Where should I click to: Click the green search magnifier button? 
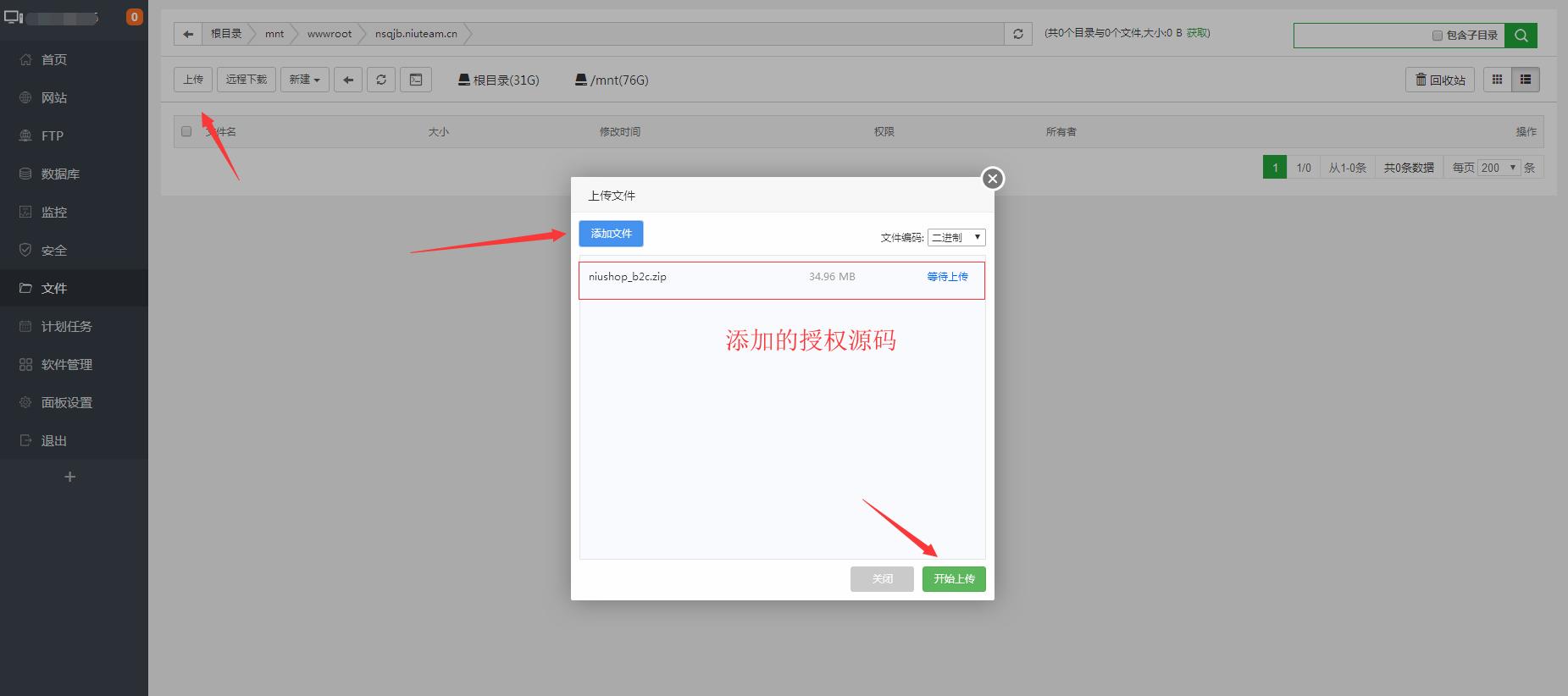coord(1521,35)
